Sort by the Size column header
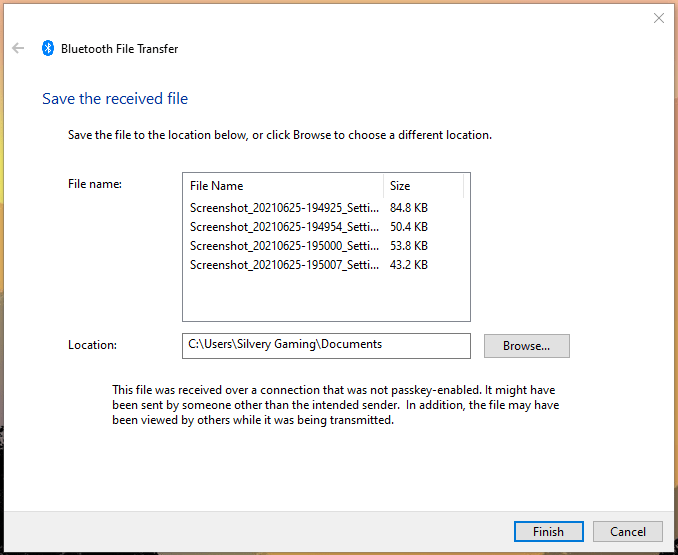The width and height of the screenshot is (678, 555). pos(423,186)
